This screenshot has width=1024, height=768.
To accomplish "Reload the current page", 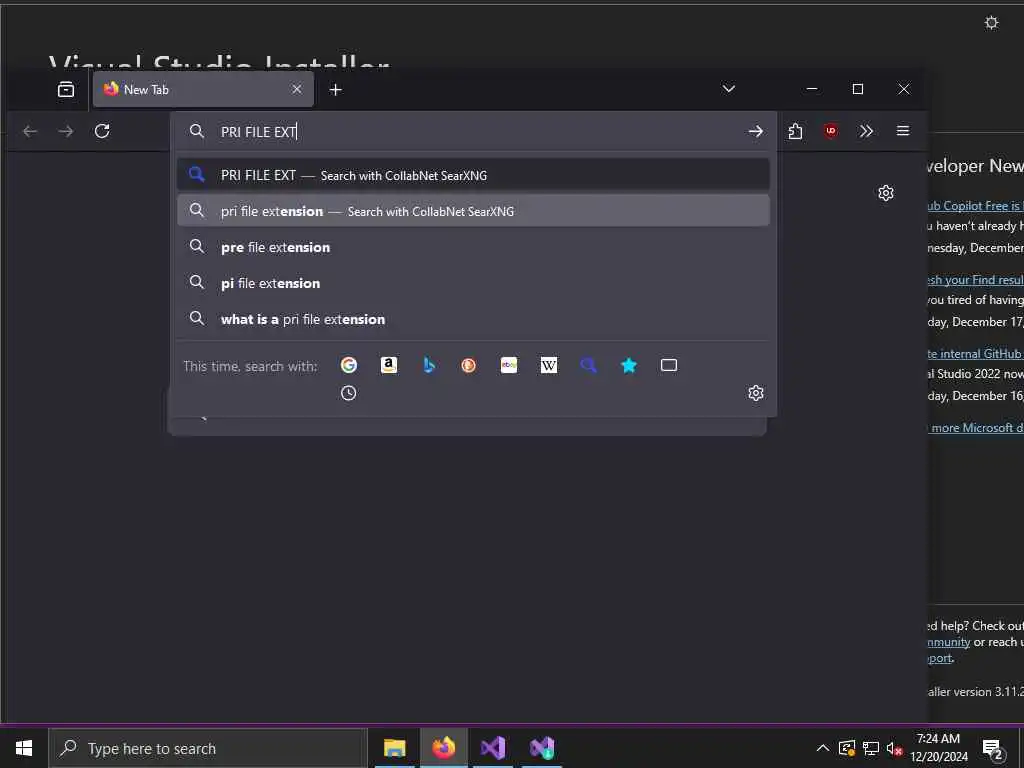I will (102, 131).
